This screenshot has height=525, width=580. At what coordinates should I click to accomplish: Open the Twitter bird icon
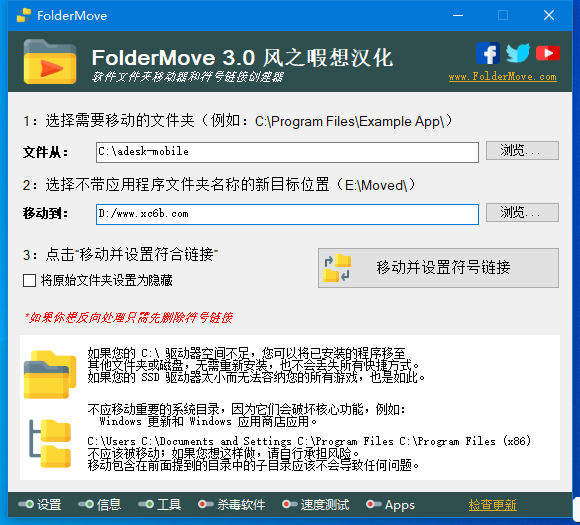[x=518, y=53]
